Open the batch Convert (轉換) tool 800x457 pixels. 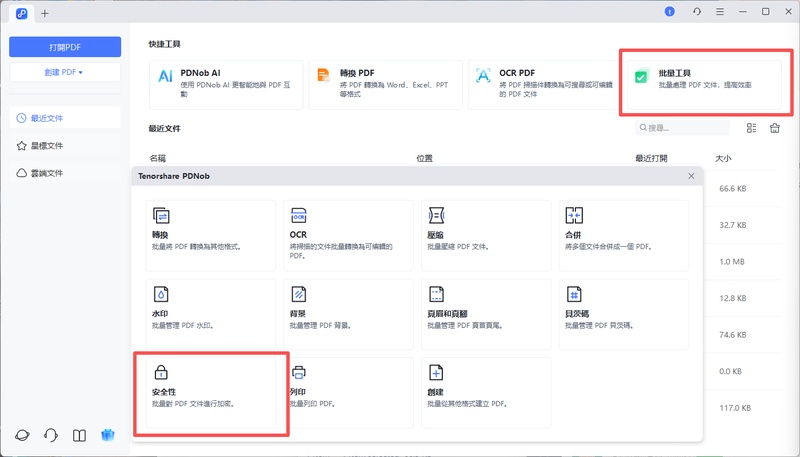click(210, 235)
